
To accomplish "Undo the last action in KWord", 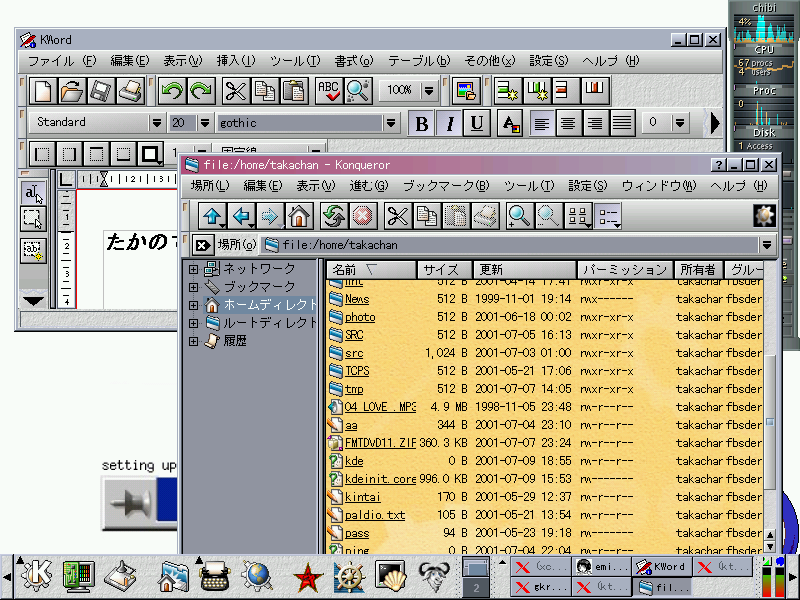I will tap(172, 91).
